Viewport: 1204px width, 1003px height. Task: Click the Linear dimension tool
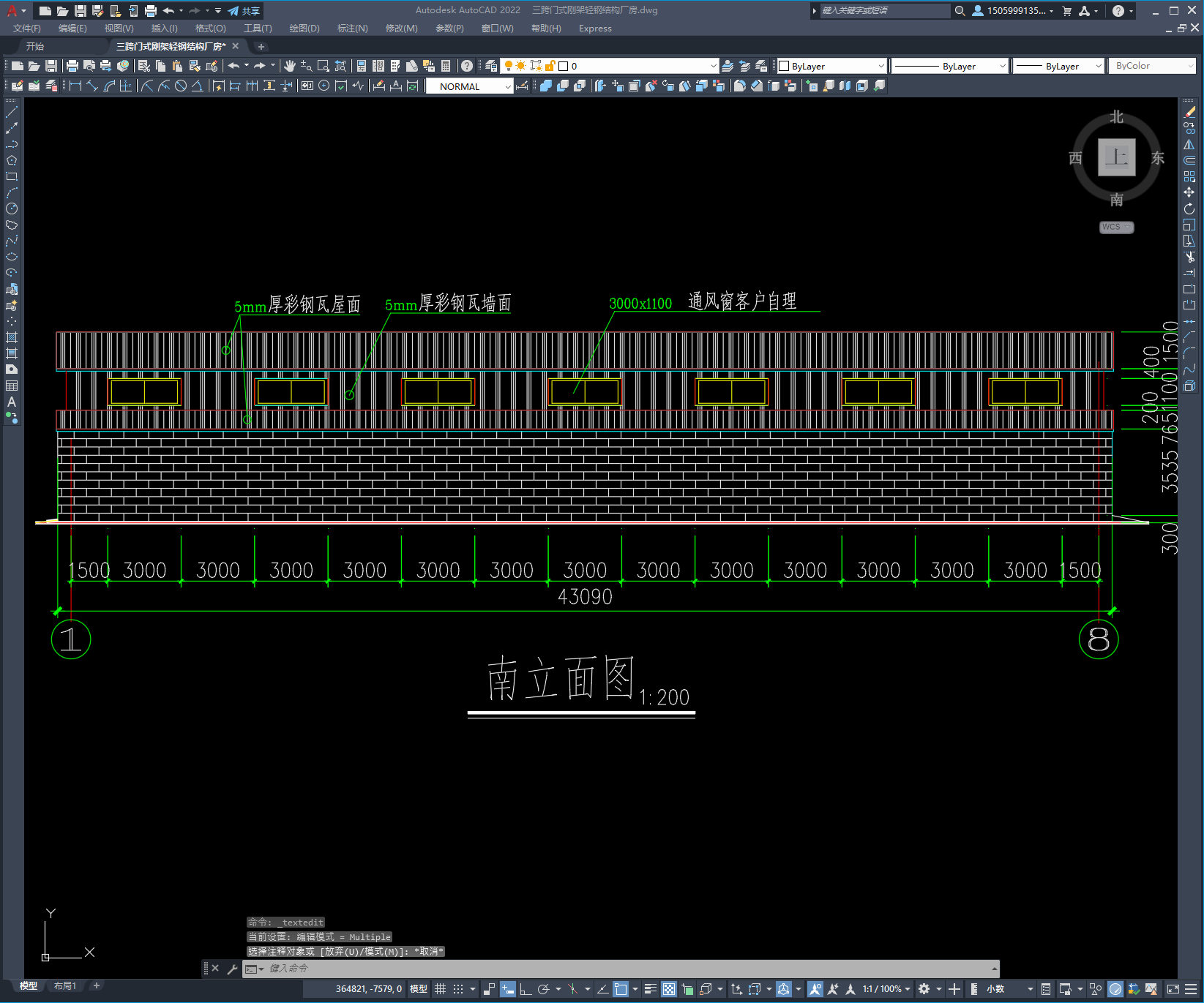(x=75, y=86)
